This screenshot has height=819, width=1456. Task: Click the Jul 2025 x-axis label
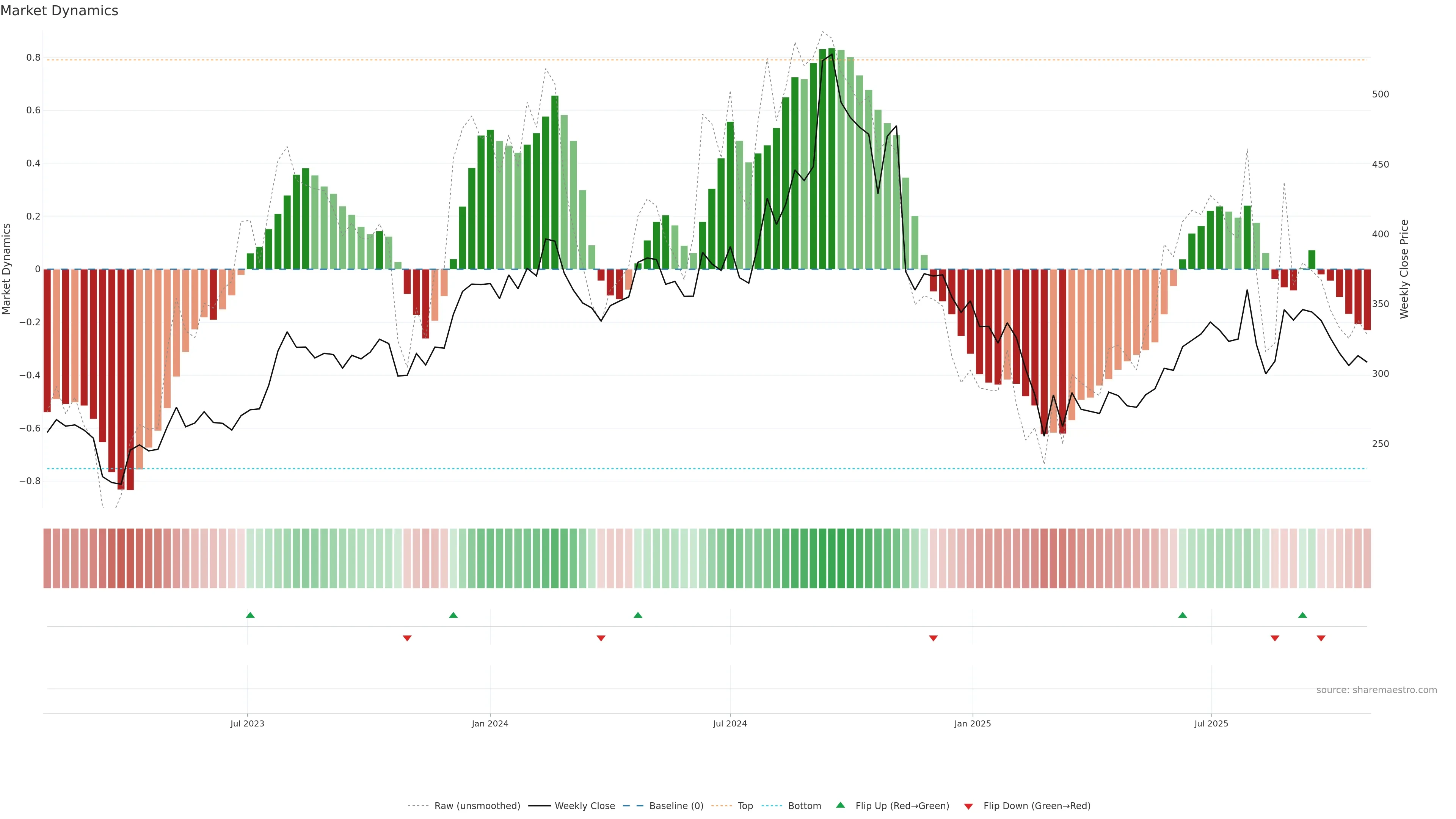(x=1211, y=723)
